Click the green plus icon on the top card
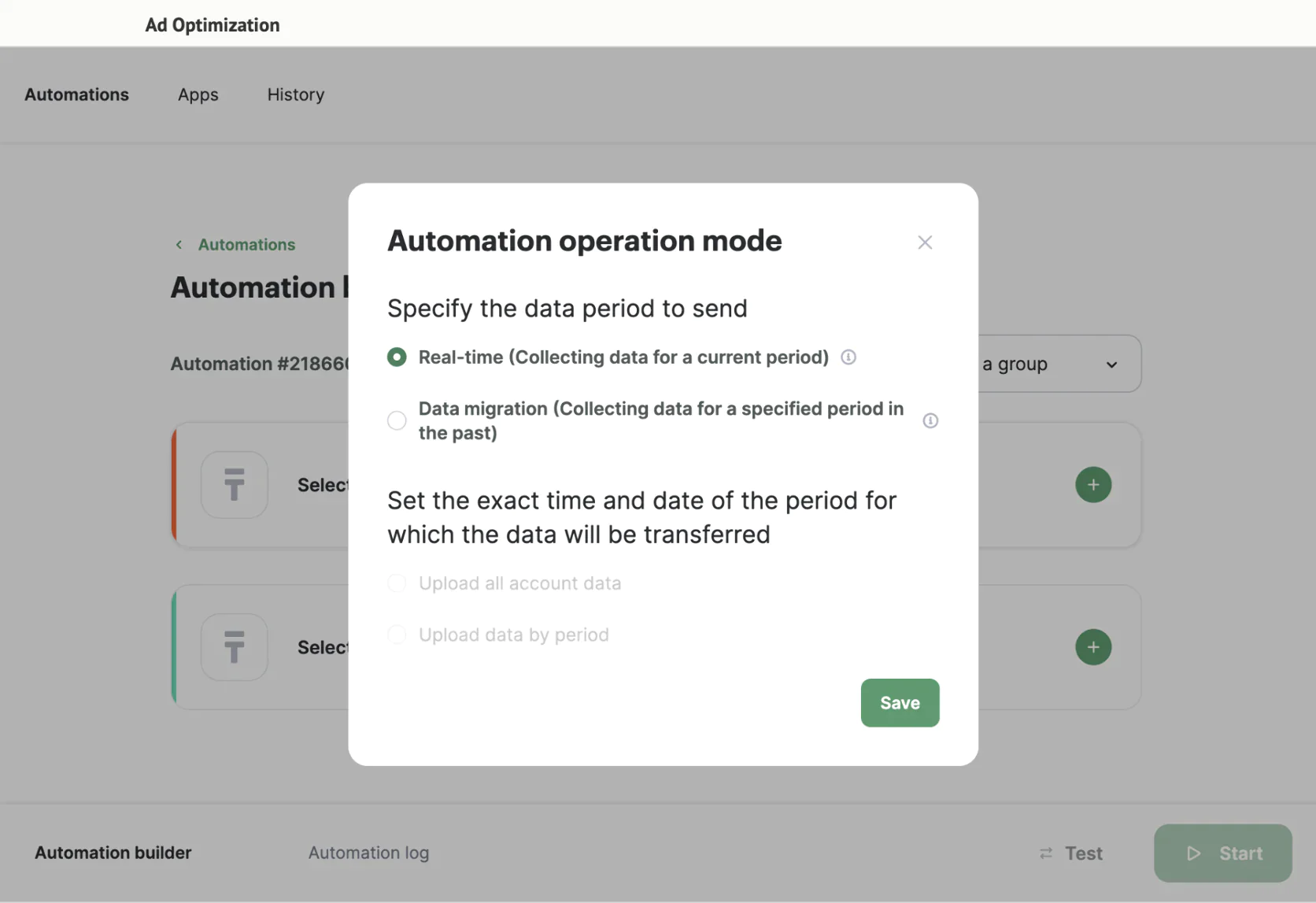The height and width of the screenshot is (903, 1316). coord(1093,484)
